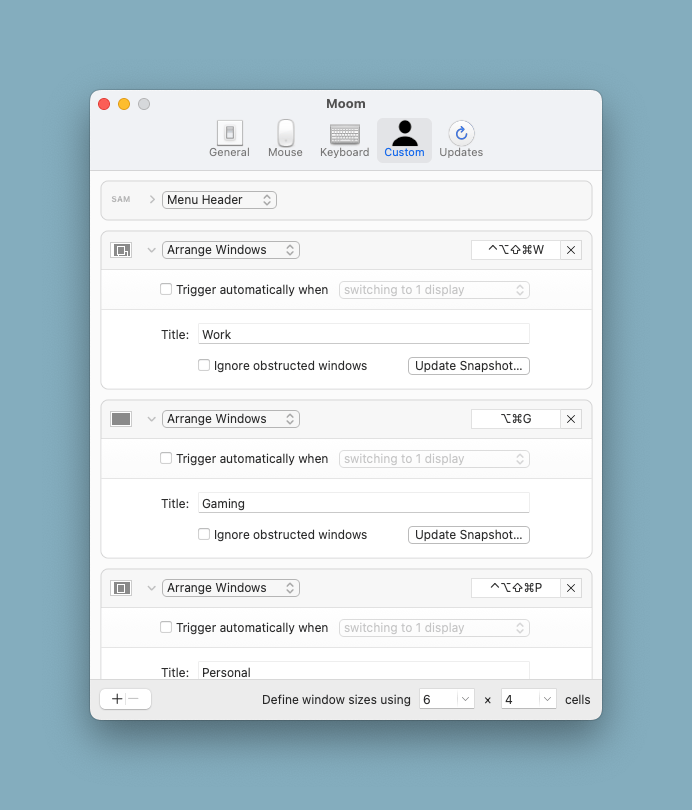The image size is (692, 810).
Task: Click the Title field containing Work
Action: (x=364, y=334)
